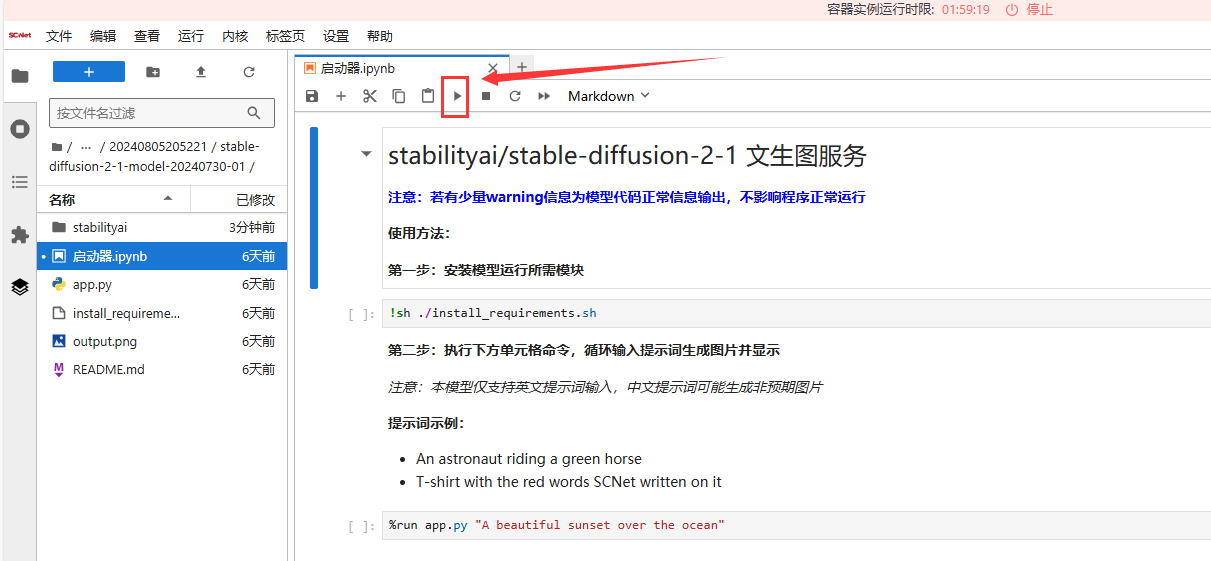Image resolution: width=1211 pixels, height=561 pixels.
Task: Open the 查看 menu
Action: tap(147, 36)
